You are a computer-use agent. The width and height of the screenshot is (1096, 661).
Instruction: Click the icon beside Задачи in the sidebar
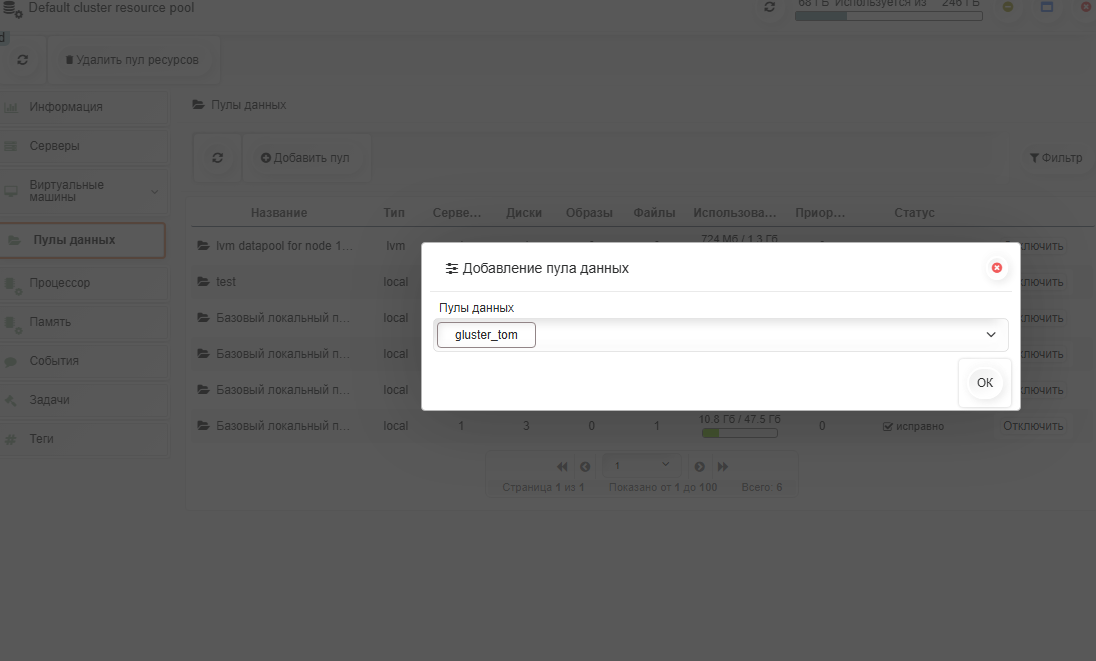[x=10, y=400]
